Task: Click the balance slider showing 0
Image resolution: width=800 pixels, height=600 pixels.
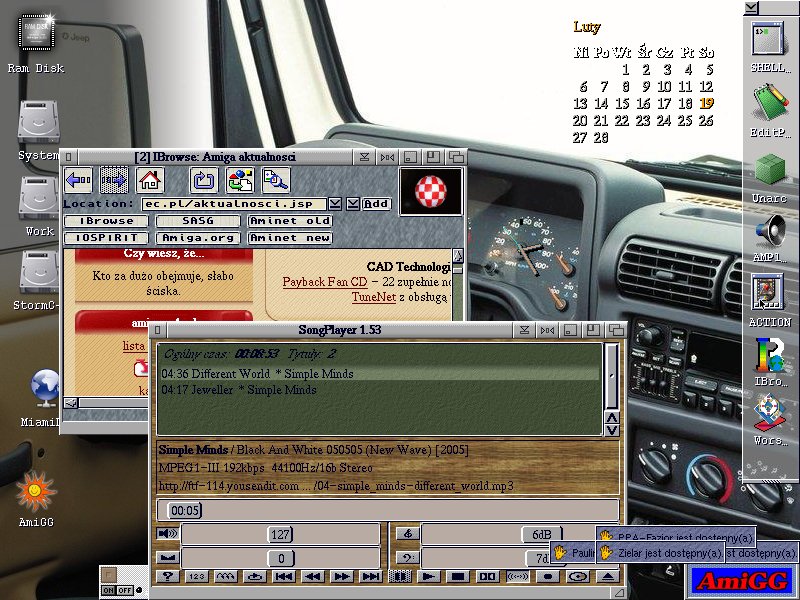Action: pyautogui.click(x=280, y=558)
